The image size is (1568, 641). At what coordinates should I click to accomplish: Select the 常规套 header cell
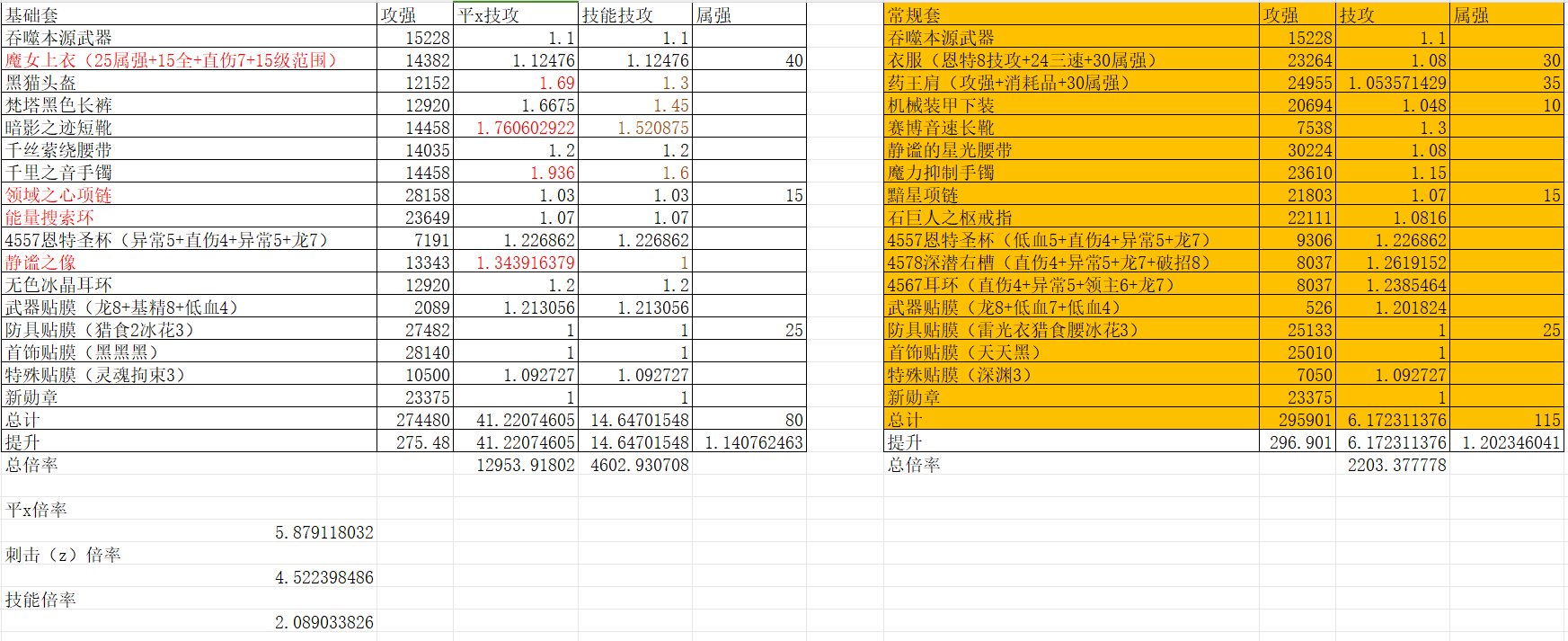tap(1071, 14)
